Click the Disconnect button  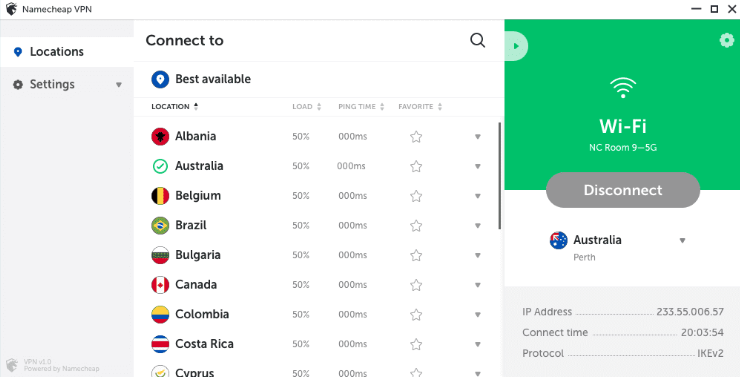622,190
